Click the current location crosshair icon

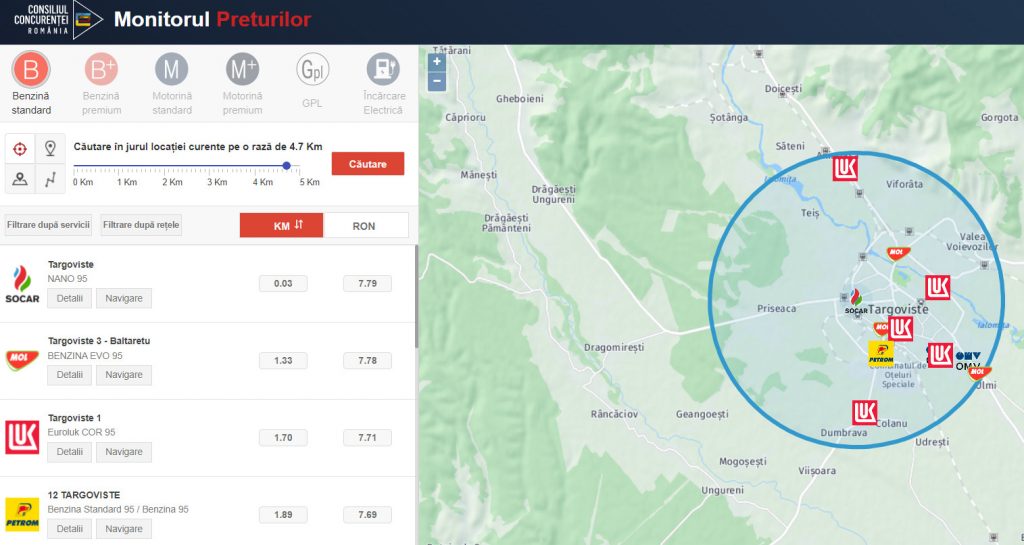click(x=19, y=150)
